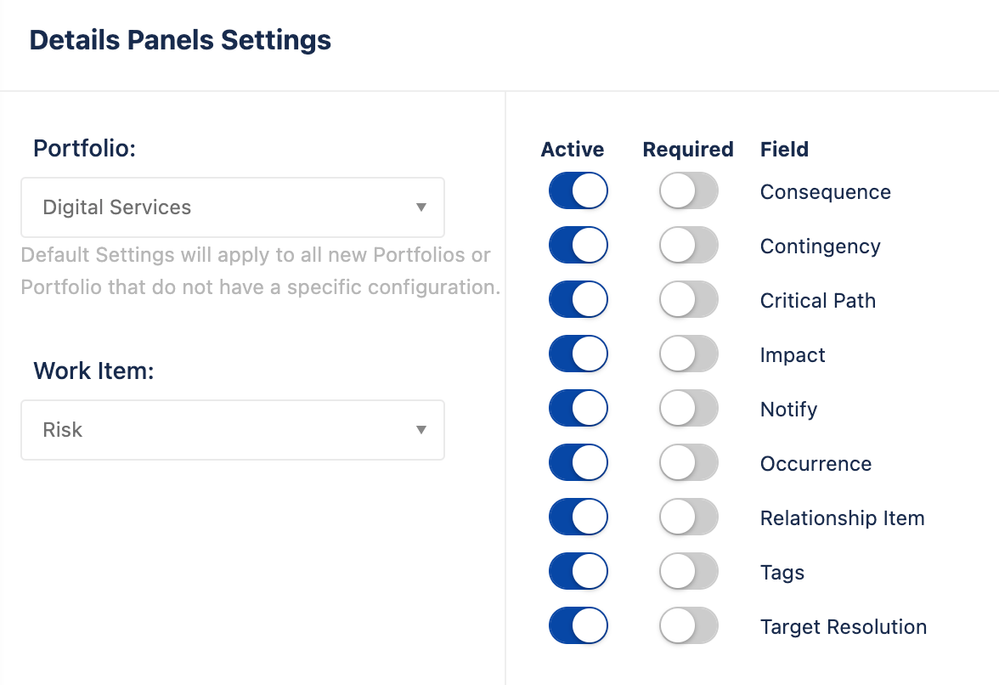
Task: Turn off Active for Contingency field
Action: [x=578, y=245]
